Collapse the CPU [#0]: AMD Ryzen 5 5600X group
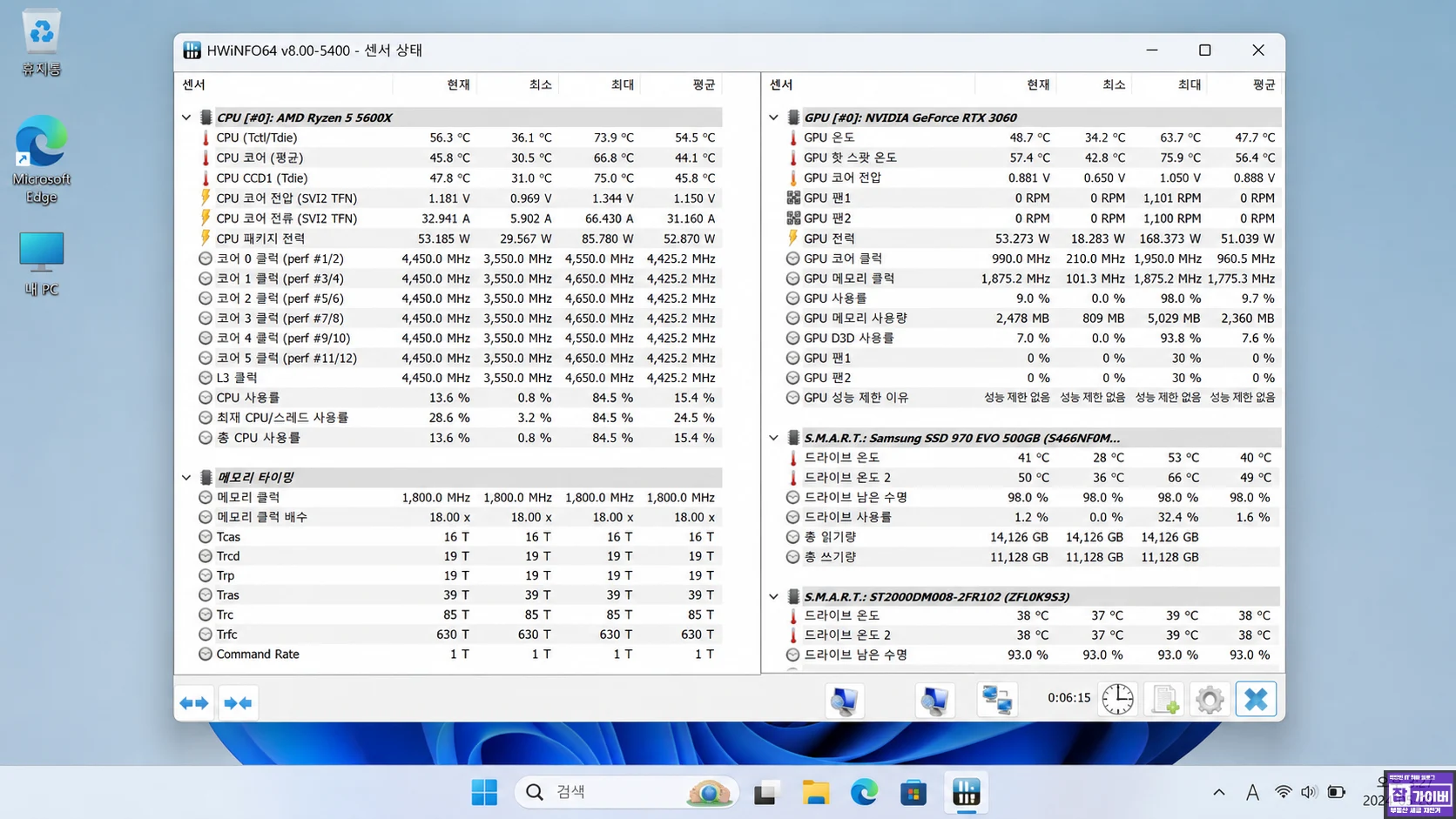 pos(186,117)
